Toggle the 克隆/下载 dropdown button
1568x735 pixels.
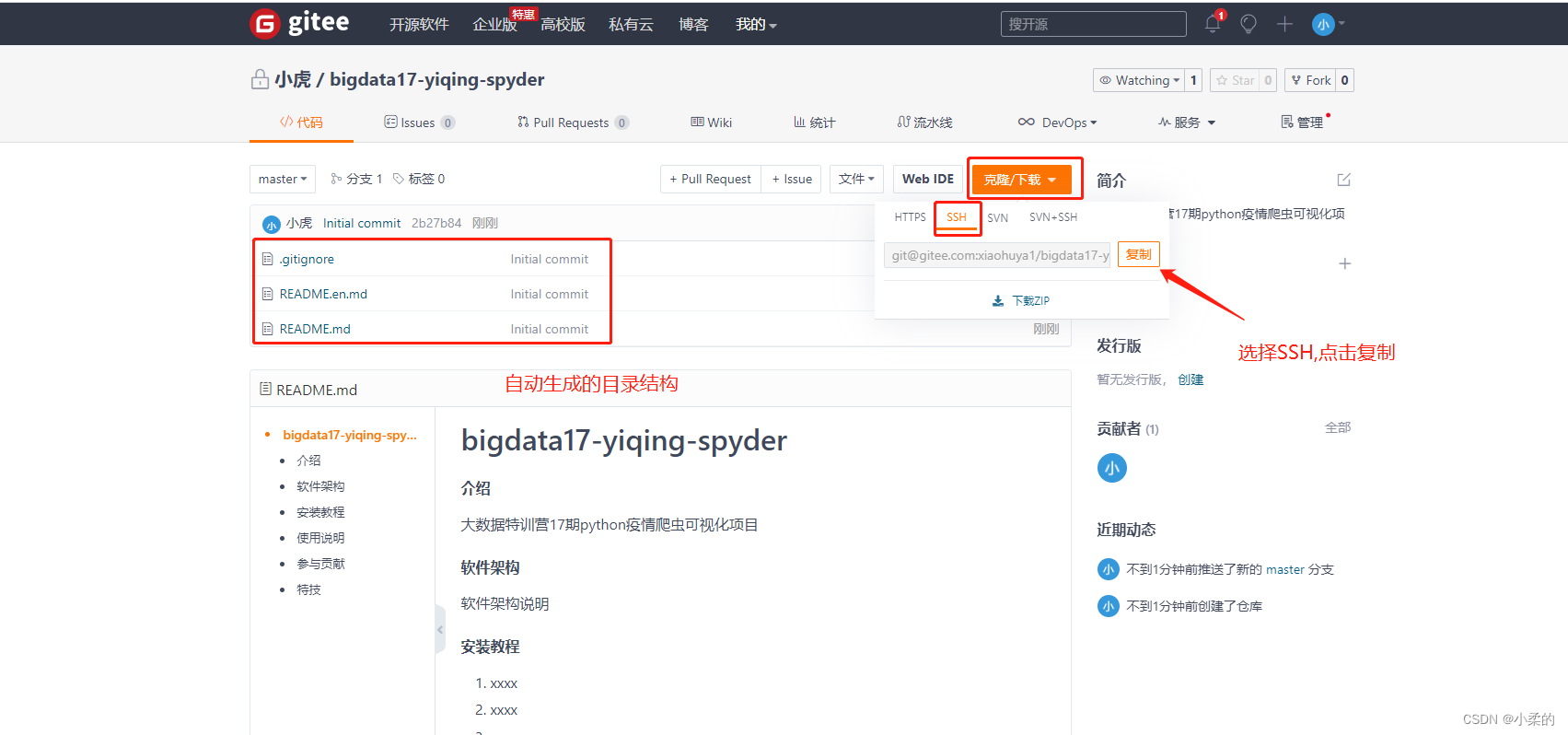tap(1021, 180)
